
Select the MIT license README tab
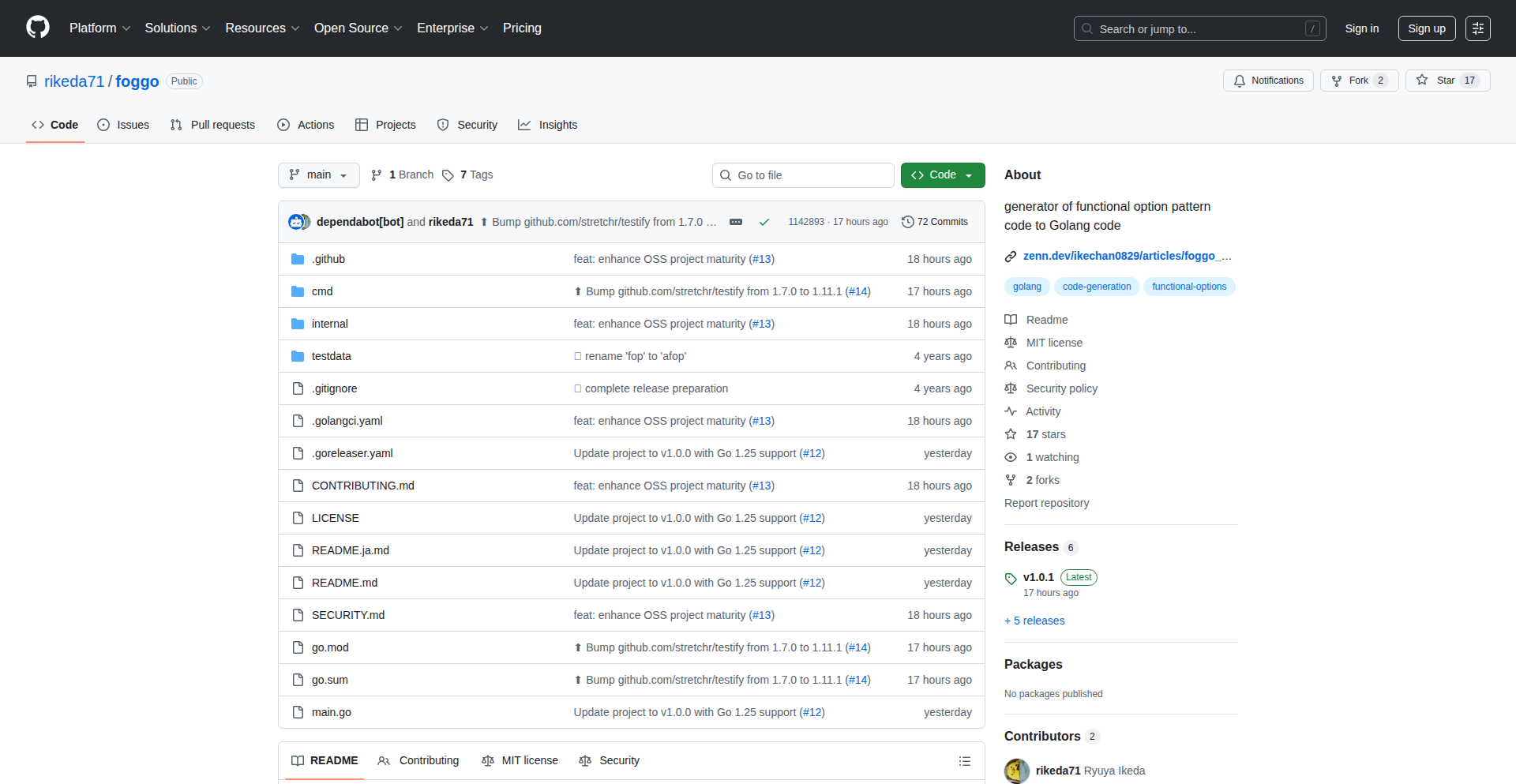[520, 760]
